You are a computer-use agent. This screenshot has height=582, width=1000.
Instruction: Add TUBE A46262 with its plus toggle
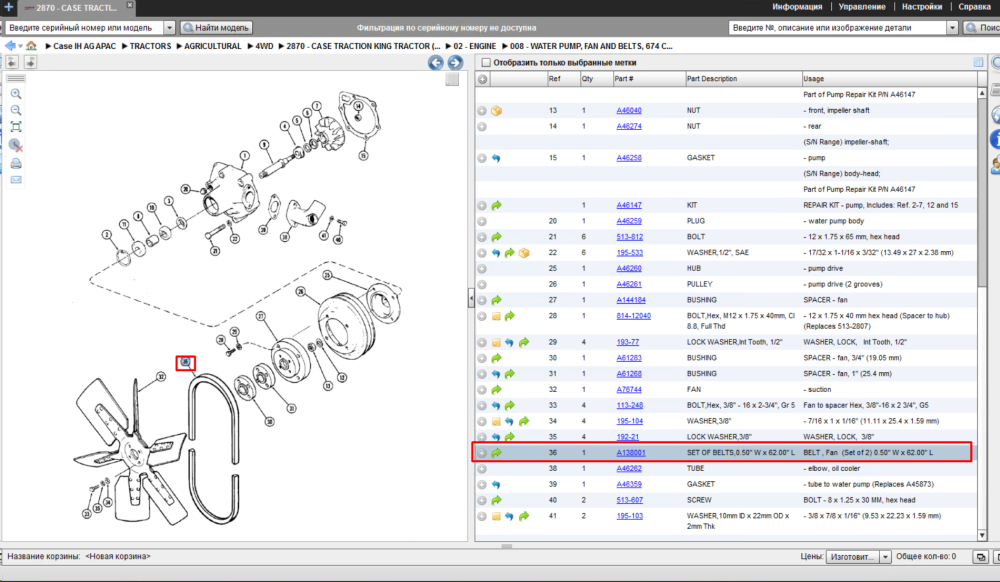tap(482, 469)
